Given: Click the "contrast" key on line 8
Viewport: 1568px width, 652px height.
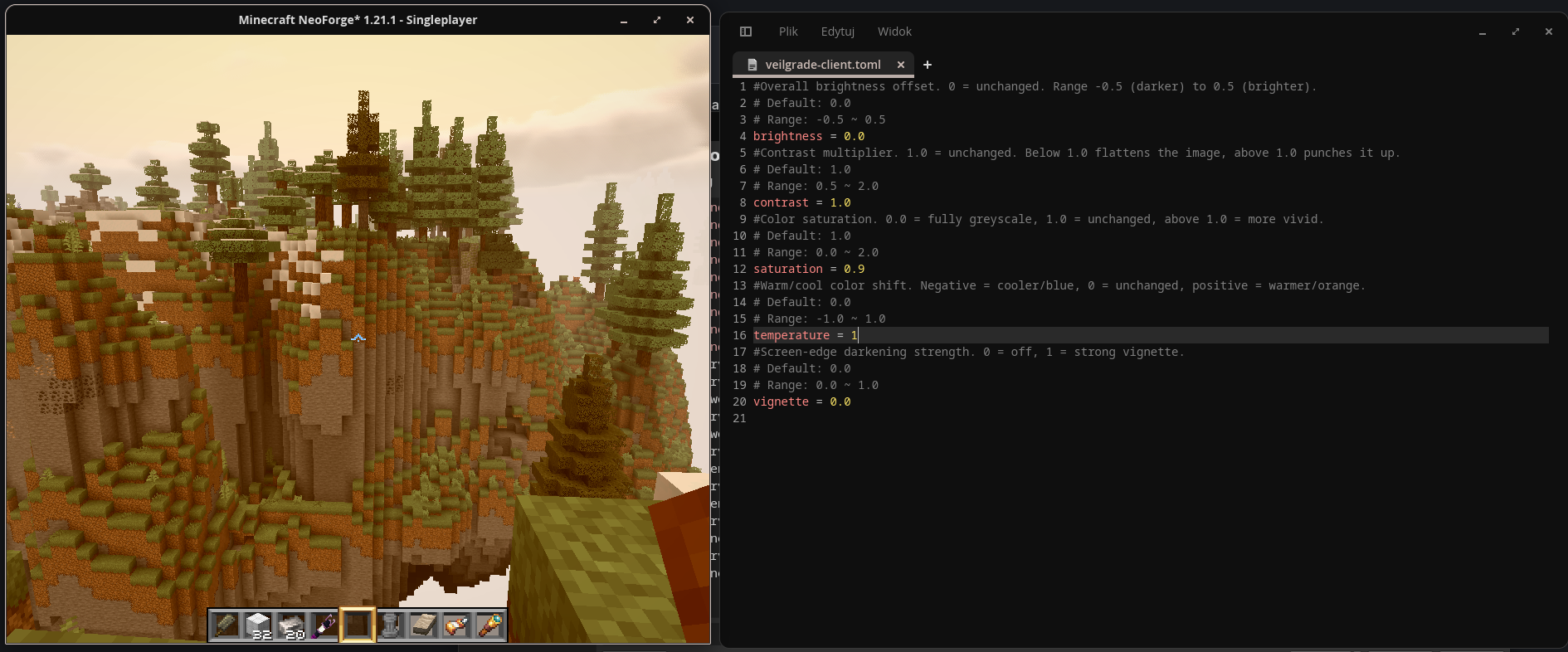Looking at the screenshot, I should 781,202.
